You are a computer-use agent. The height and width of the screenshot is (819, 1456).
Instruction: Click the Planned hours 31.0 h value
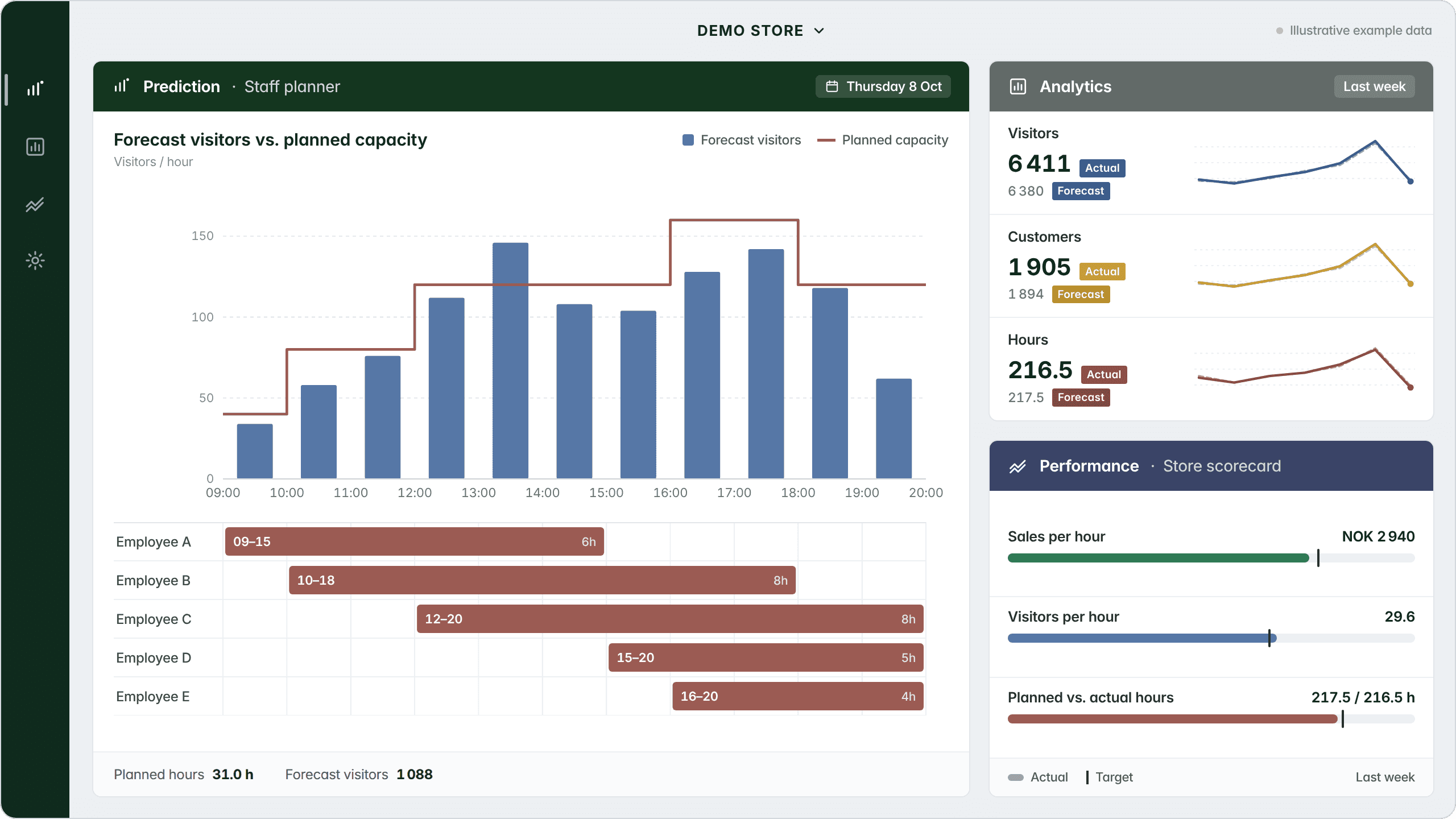coord(233,775)
